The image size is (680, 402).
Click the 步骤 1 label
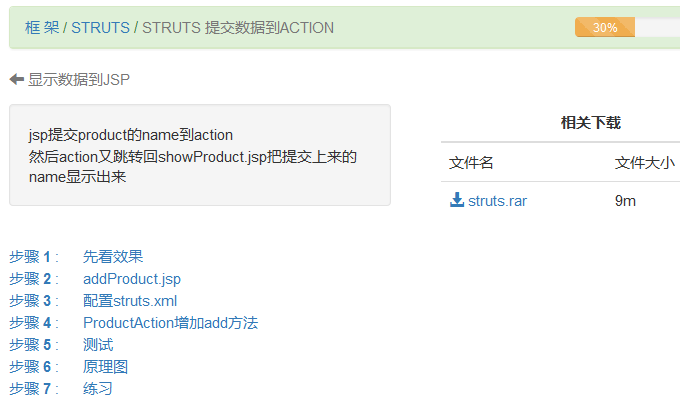click(x=30, y=257)
